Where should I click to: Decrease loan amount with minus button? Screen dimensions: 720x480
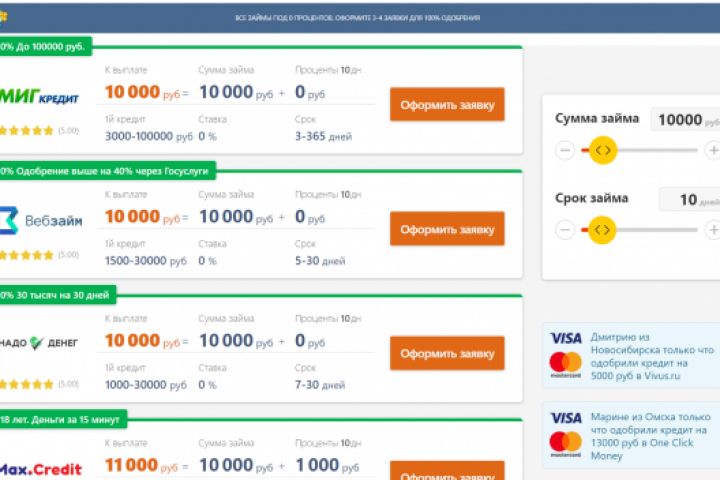click(565, 150)
